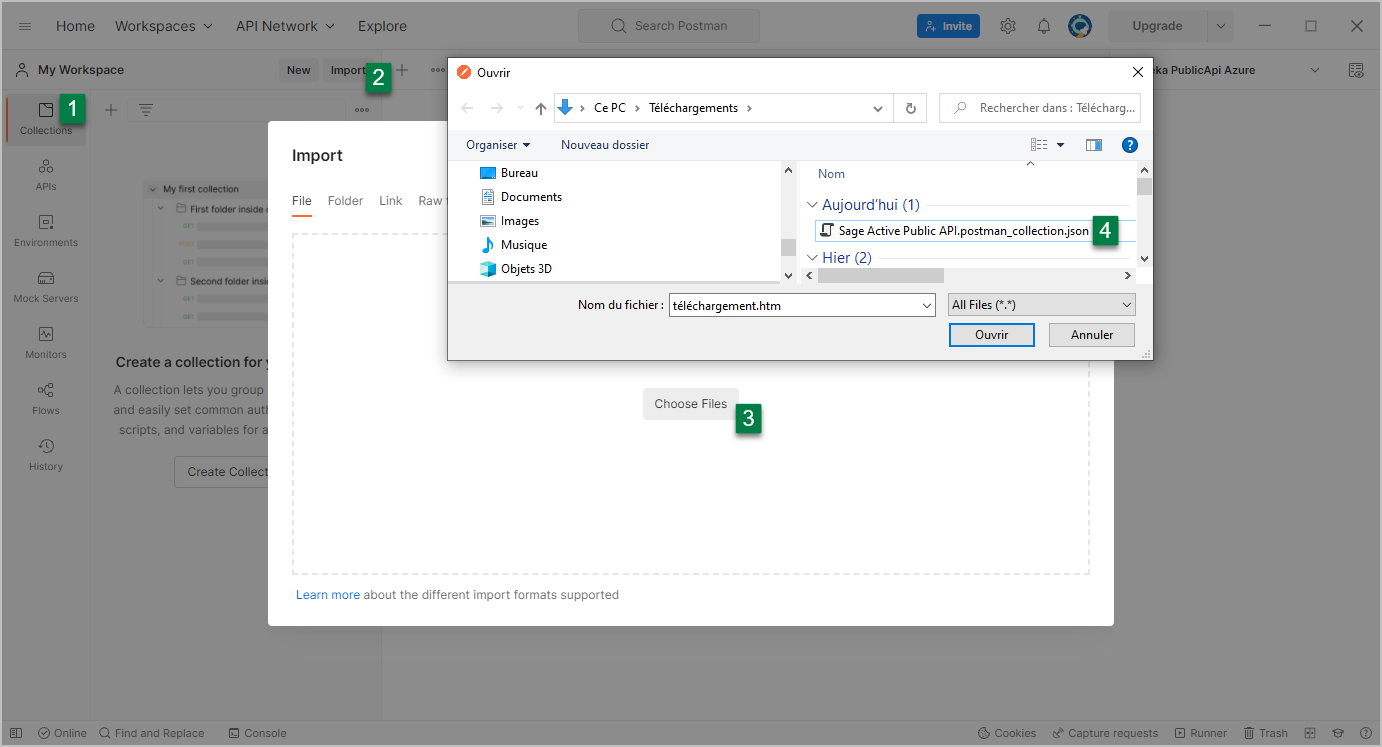This screenshot has width=1382, height=747.
Task: Click Choose Files button
Action: coord(691,404)
